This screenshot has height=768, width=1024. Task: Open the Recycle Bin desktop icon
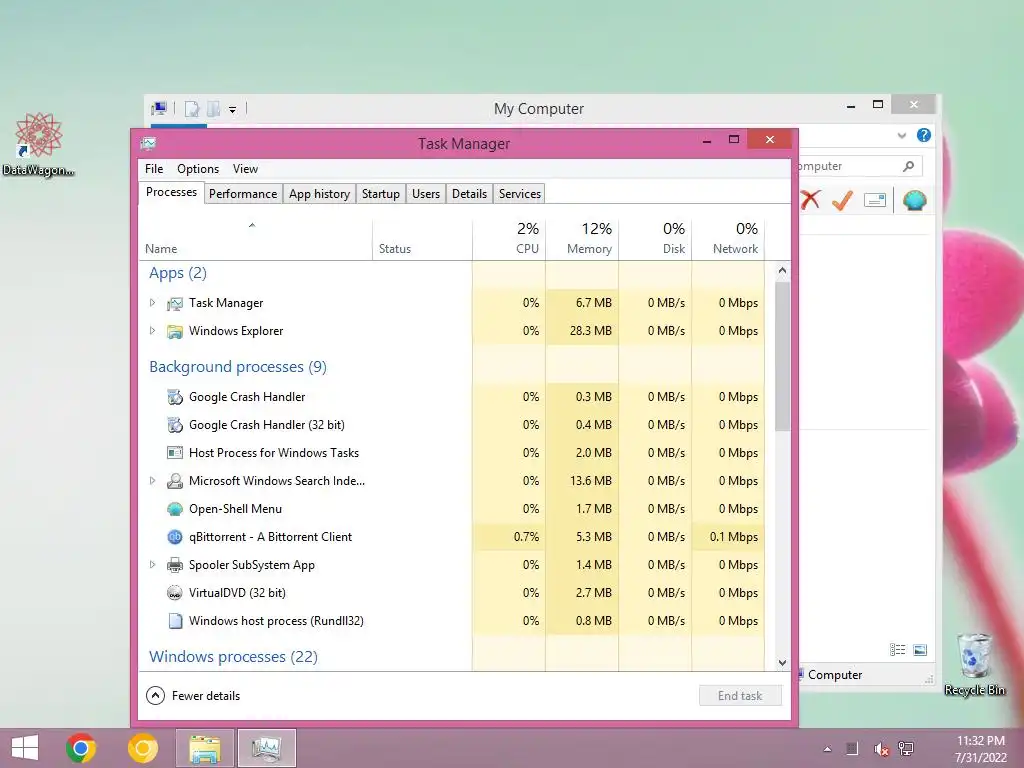coord(974,664)
